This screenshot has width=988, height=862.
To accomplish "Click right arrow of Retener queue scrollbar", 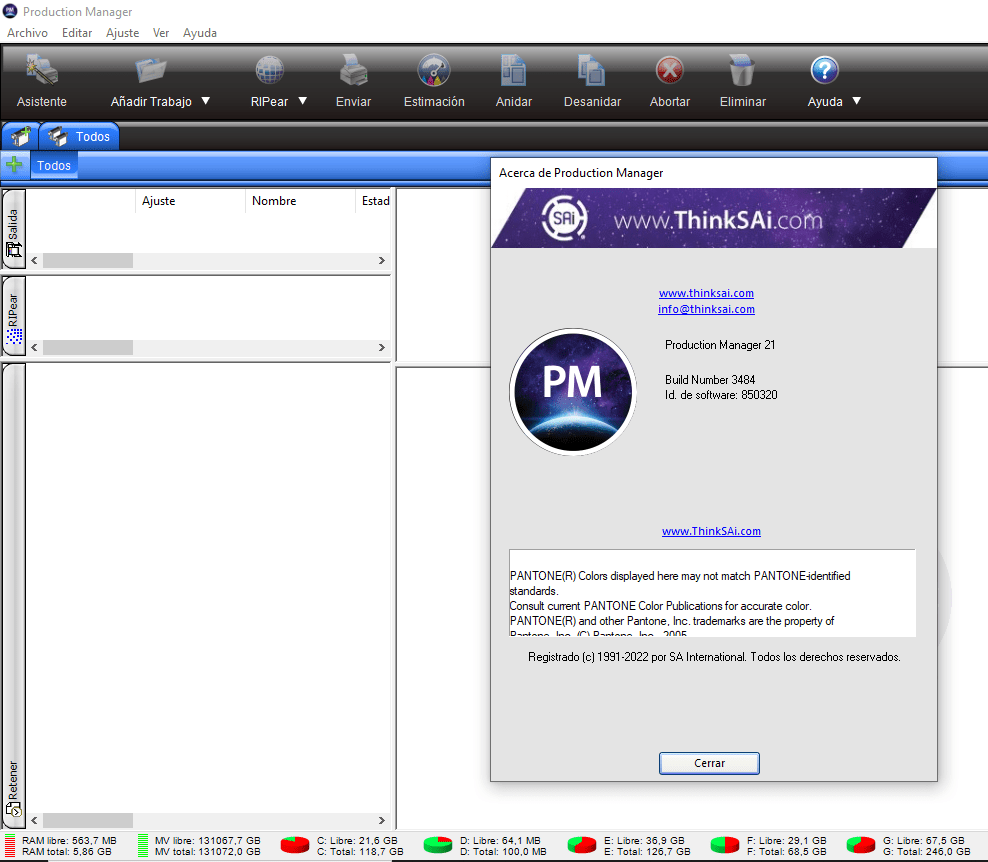I will [x=381, y=820].
